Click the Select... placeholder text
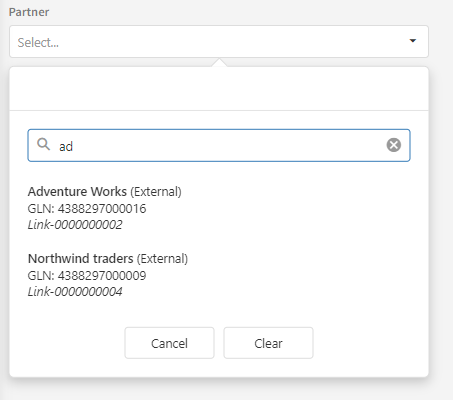 [x=38, y=43]
